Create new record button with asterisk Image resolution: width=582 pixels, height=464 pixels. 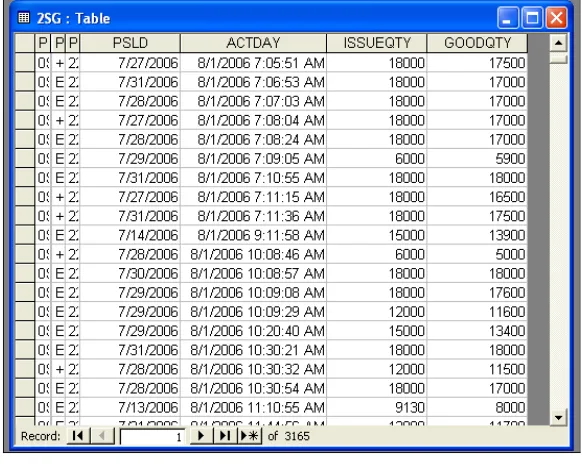point(249,435)
